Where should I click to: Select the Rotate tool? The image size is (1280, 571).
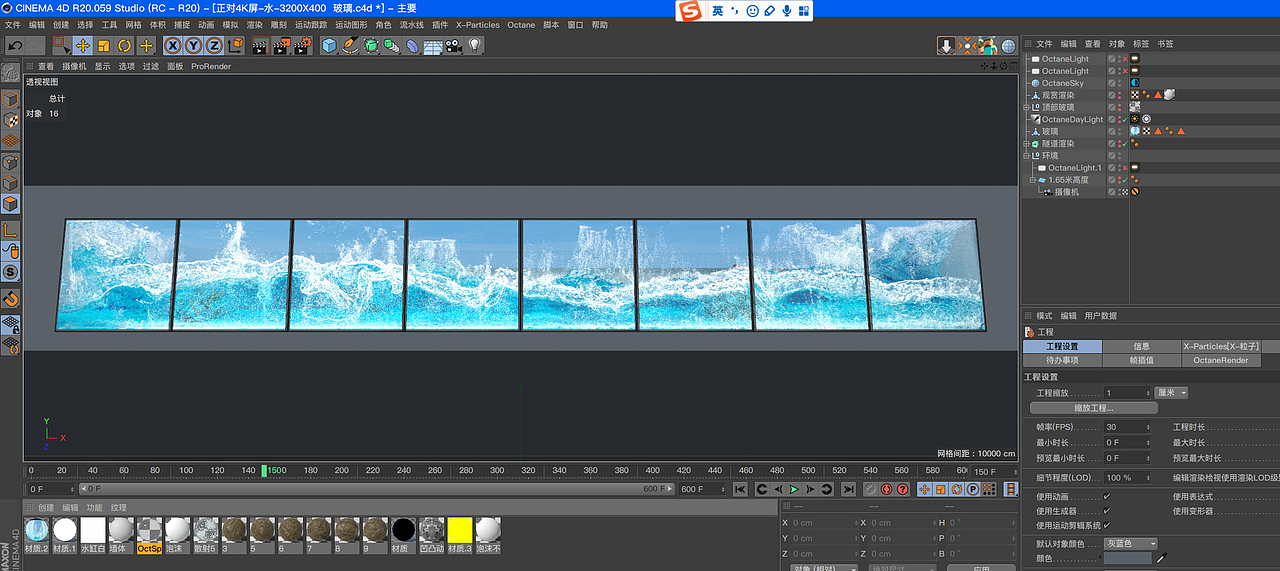[x=125, y=45]
